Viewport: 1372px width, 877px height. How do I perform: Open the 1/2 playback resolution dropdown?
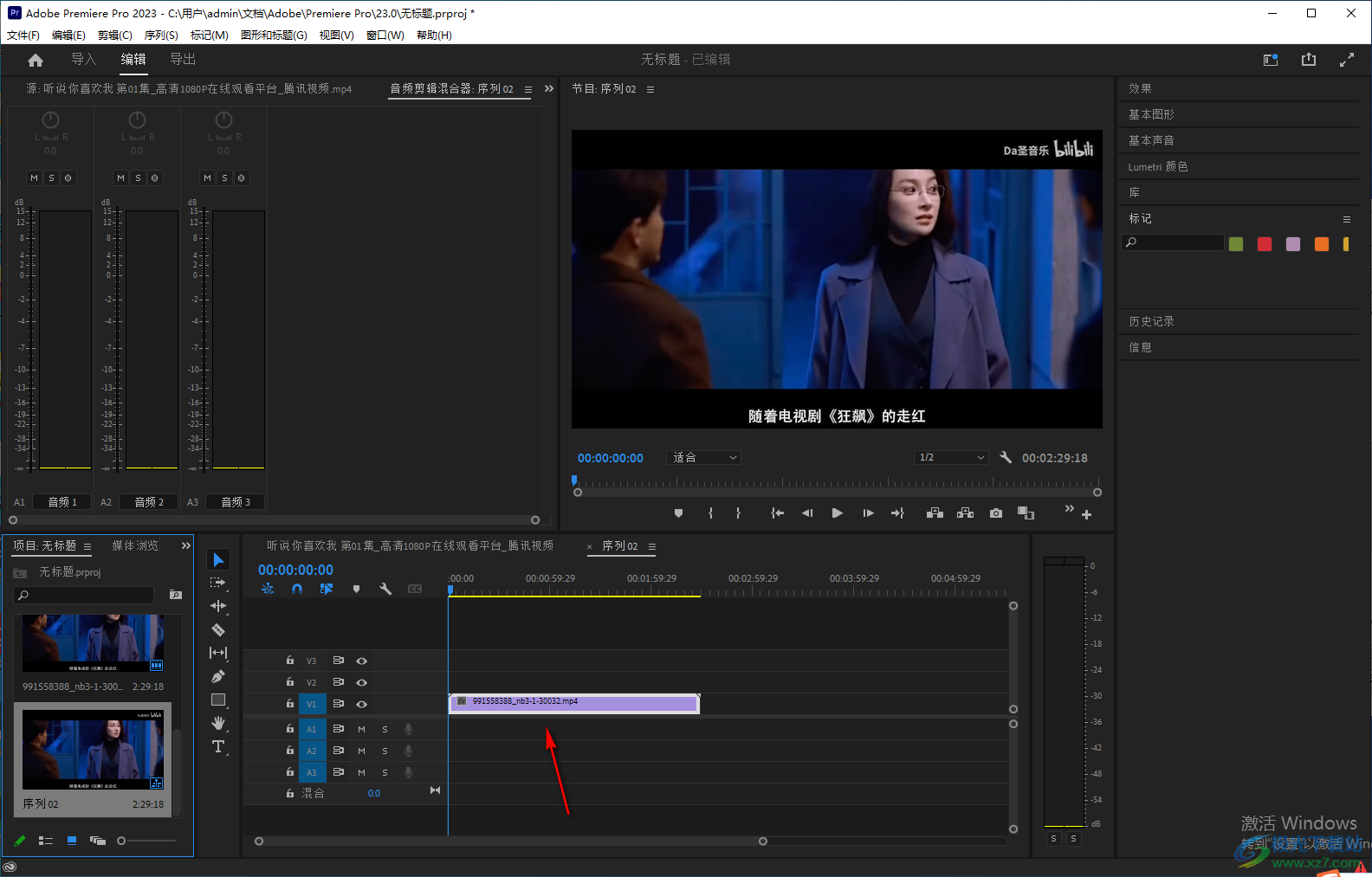click(951, 457)
